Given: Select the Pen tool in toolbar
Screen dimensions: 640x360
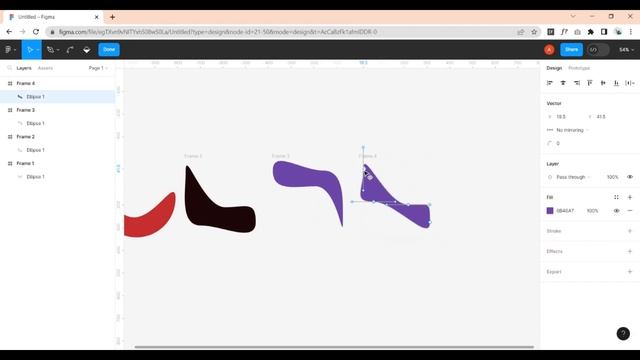Looking at the screenshot, I should 51,50.
